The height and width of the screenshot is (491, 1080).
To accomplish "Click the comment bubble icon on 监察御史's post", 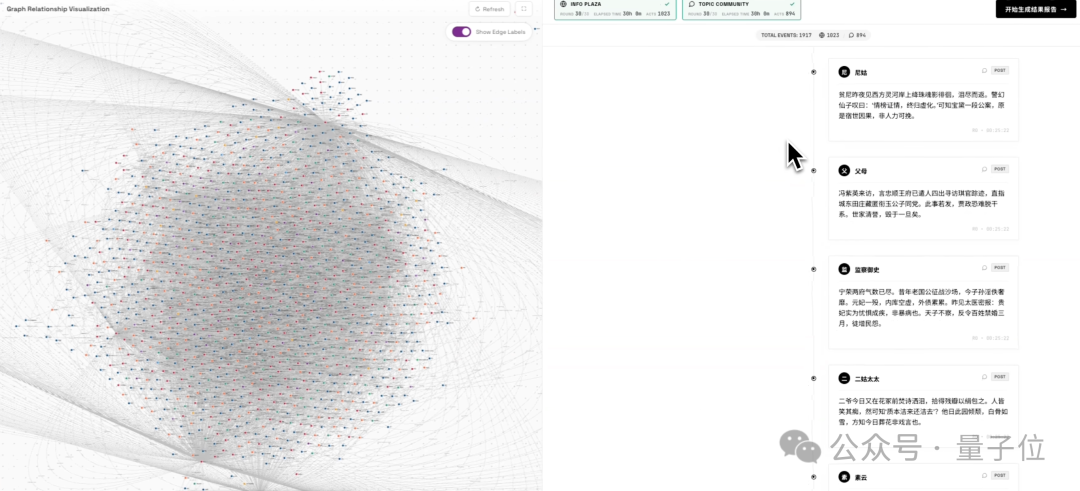I will [x=984, y=267].
